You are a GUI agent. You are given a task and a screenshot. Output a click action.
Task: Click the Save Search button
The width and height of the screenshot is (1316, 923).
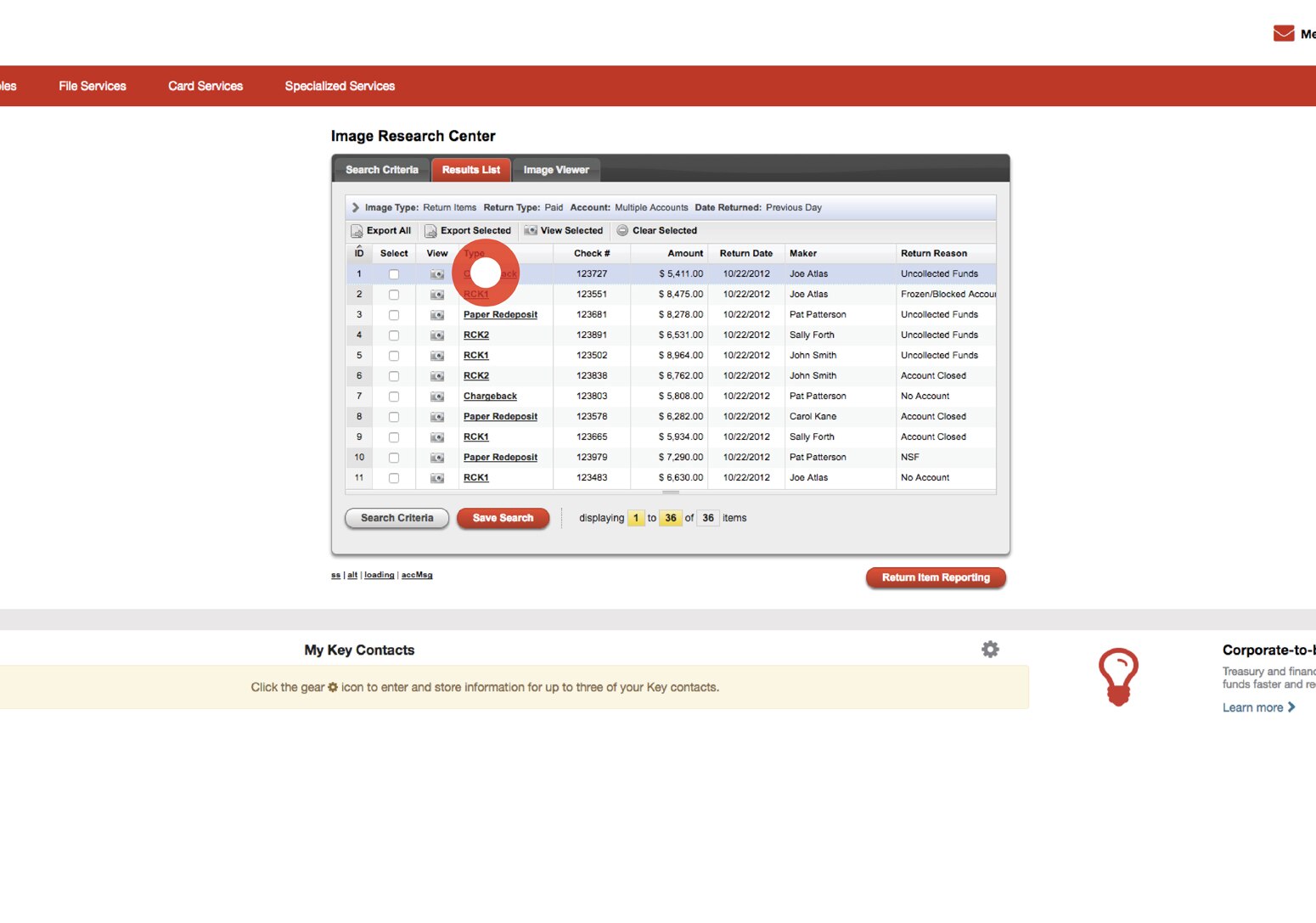[x=503, y=518]
